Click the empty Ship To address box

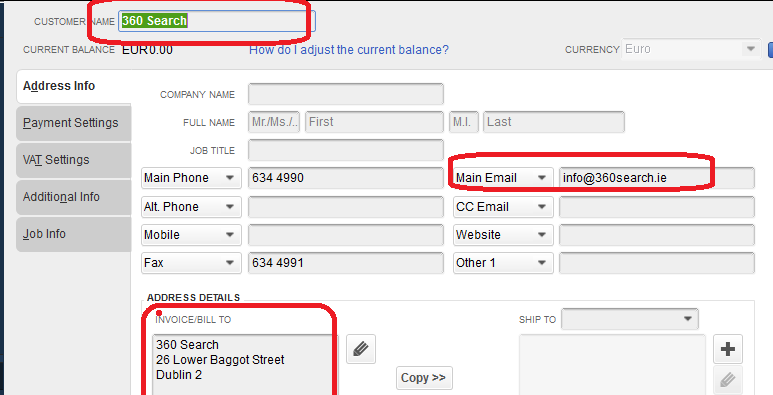click(612, 365)
